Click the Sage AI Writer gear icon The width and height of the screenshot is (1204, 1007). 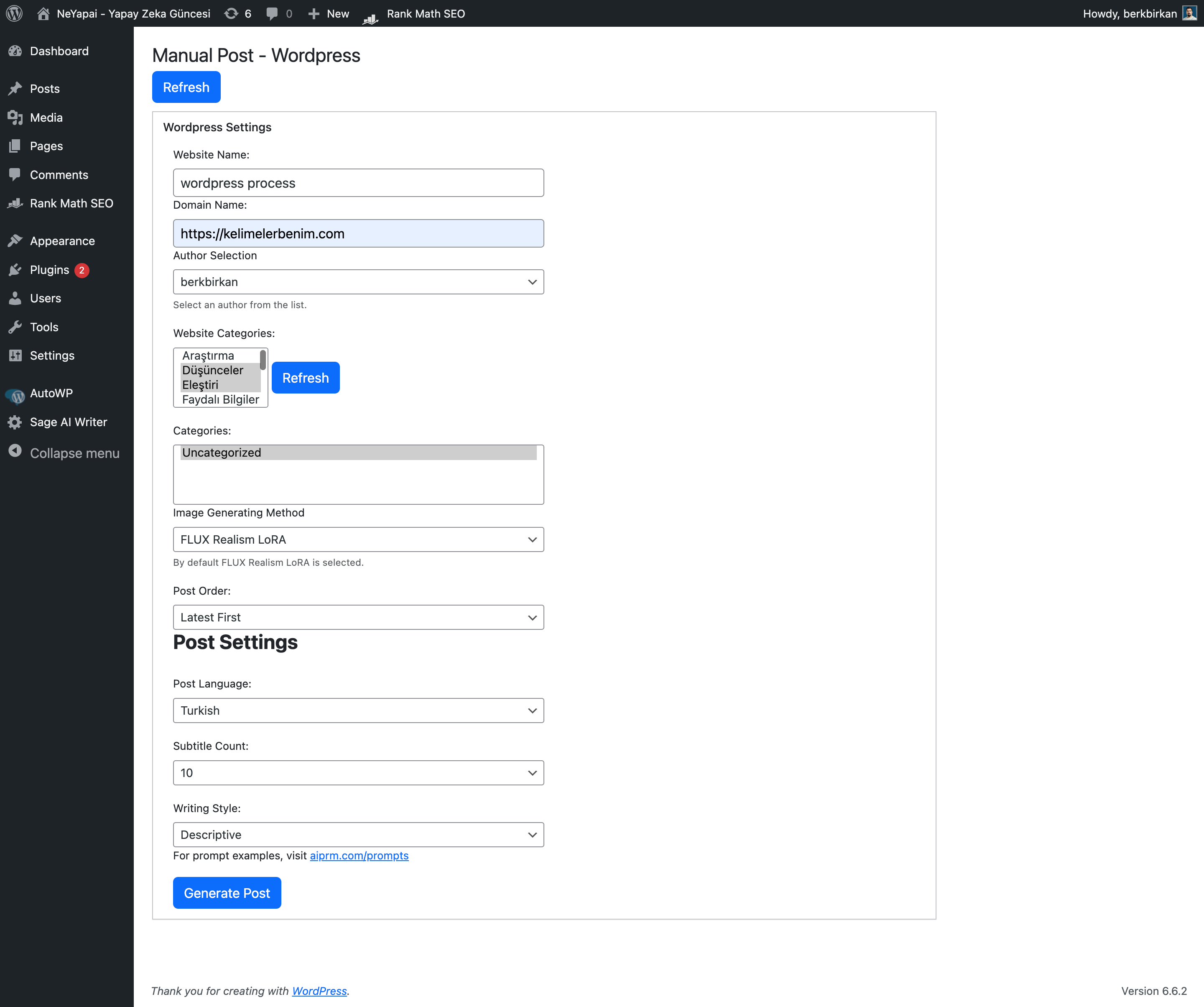click(x=15, y=422)
